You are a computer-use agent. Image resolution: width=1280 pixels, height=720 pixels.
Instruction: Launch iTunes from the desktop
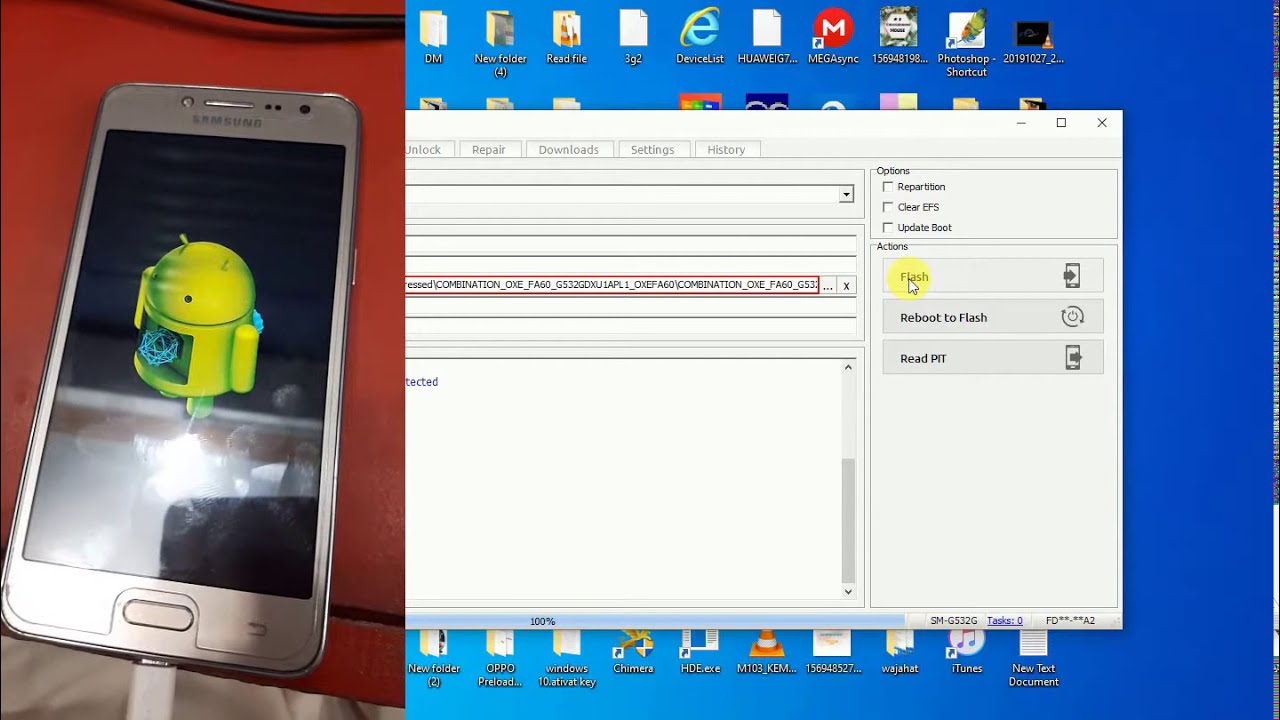click(967, 652)
